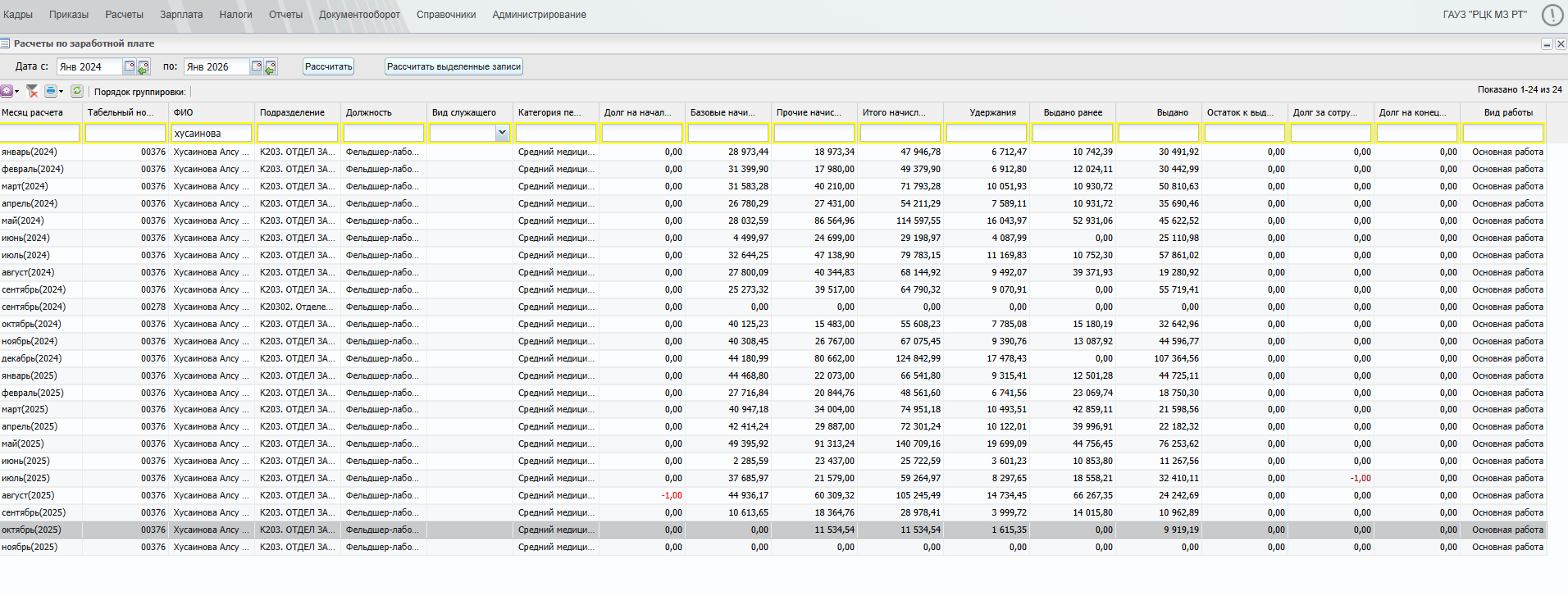The height and width of the screenshot is (596, 1568).
Task: Clear filters with the funnel icon
Action: [x=32, y=91]
